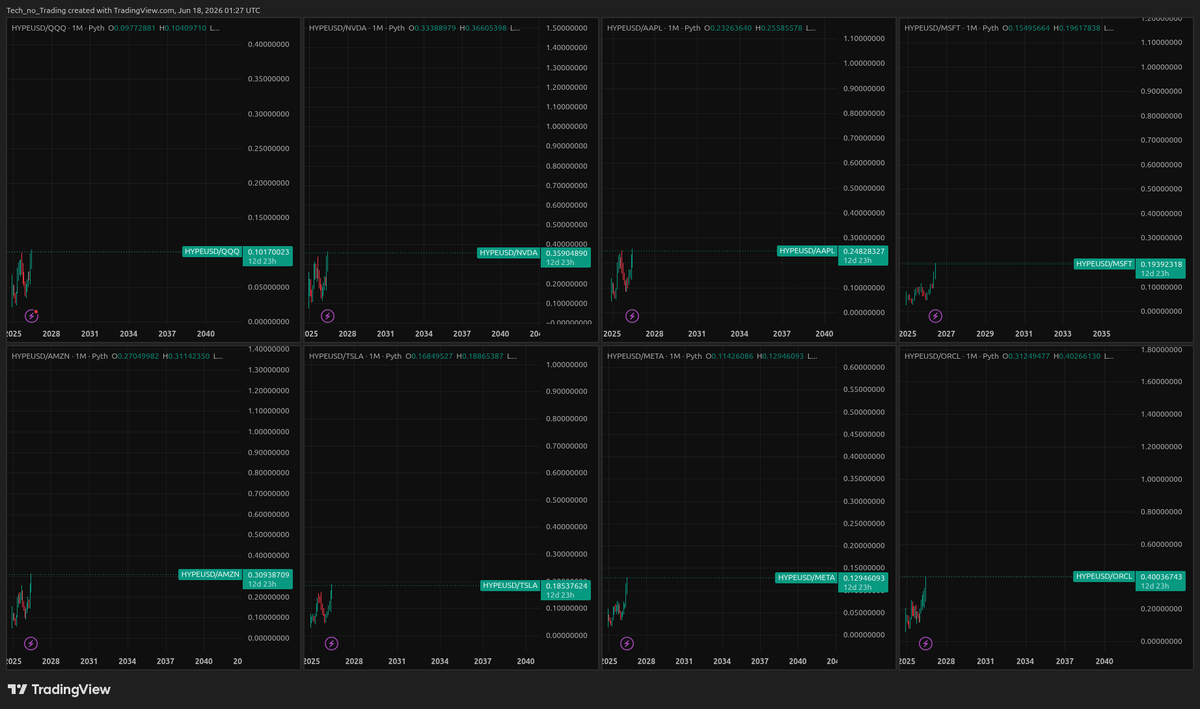Click the 2037 time-axis label in NVDA chart
The image size is (1200, 709).
pyautogui.click(x=462, y=334)
